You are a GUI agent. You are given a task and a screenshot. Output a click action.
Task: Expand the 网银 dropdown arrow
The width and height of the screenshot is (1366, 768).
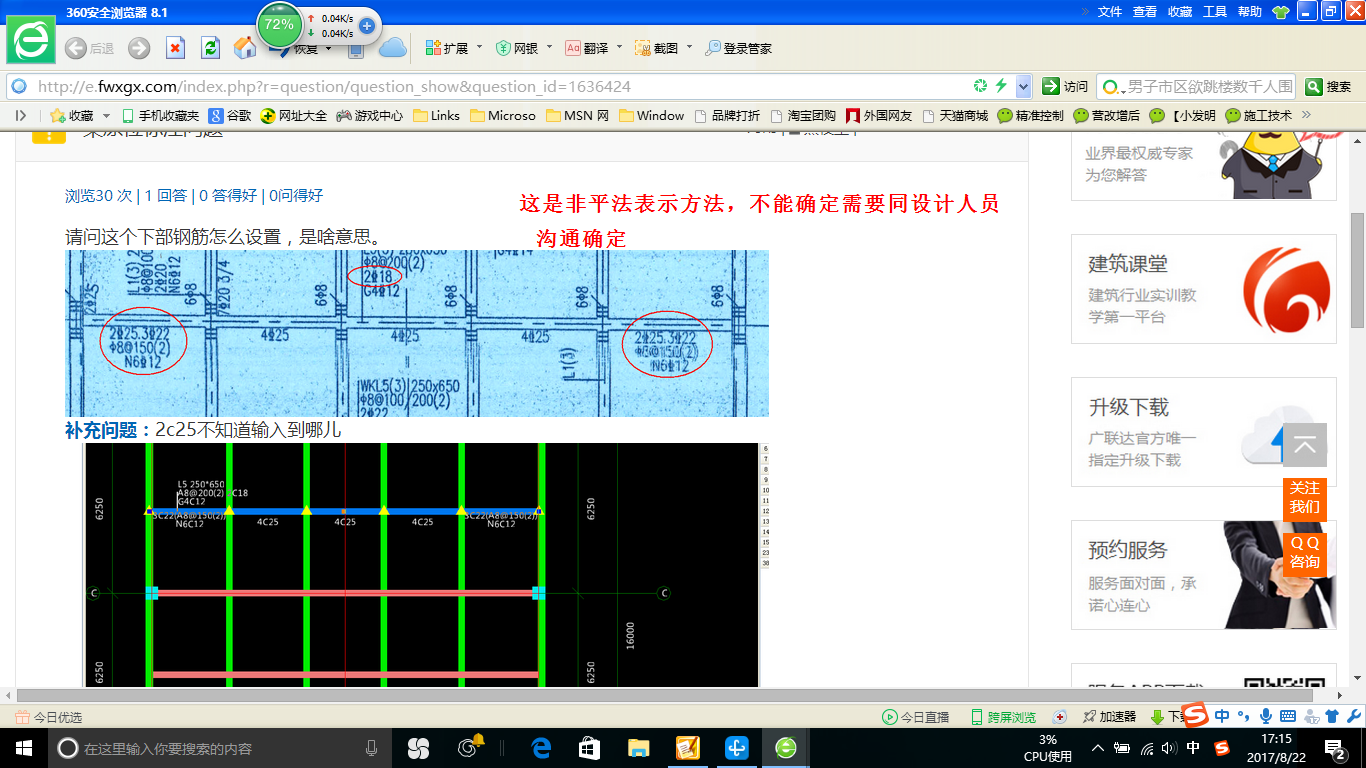tap(549, 47)
